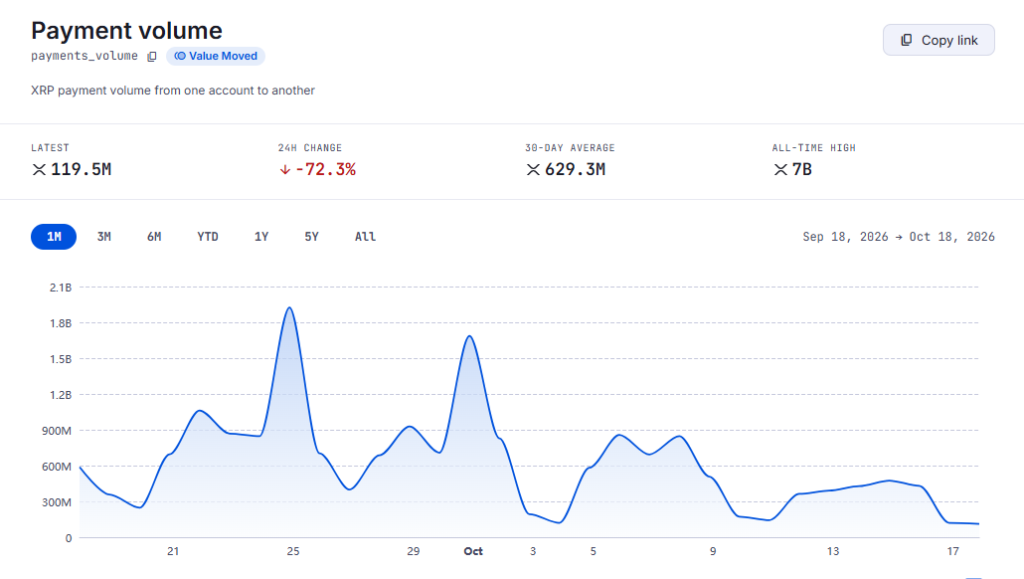Click the 900M y-axis label
Screen dimensions: 1024x579
[x=57, y=431]
